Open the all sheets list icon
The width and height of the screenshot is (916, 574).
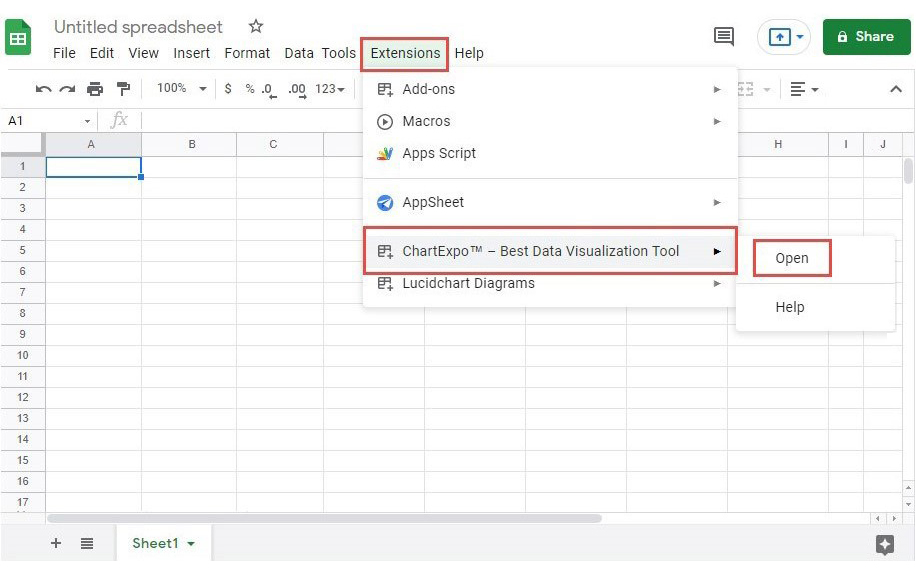[x=87, y=544]
